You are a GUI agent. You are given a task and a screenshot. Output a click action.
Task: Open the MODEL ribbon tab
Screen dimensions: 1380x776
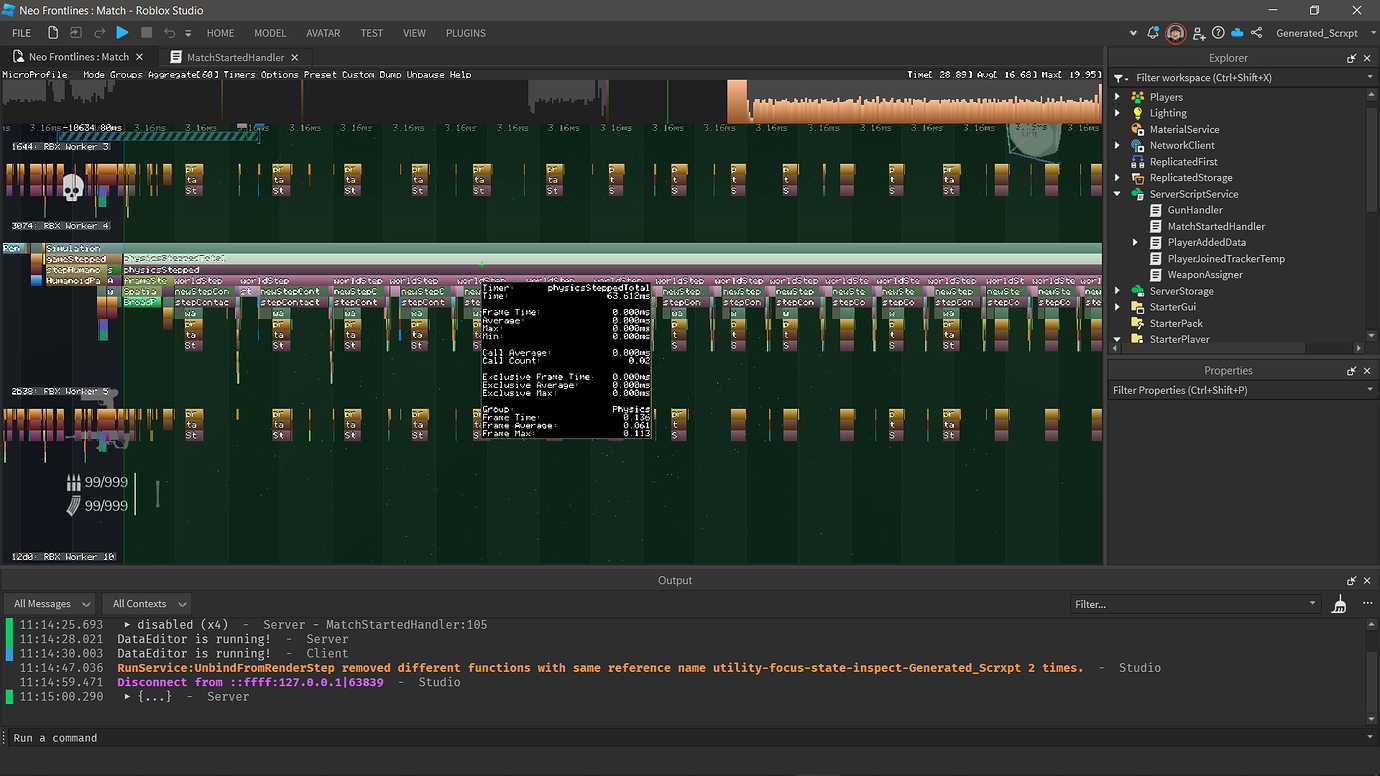[x=270, y=32]
